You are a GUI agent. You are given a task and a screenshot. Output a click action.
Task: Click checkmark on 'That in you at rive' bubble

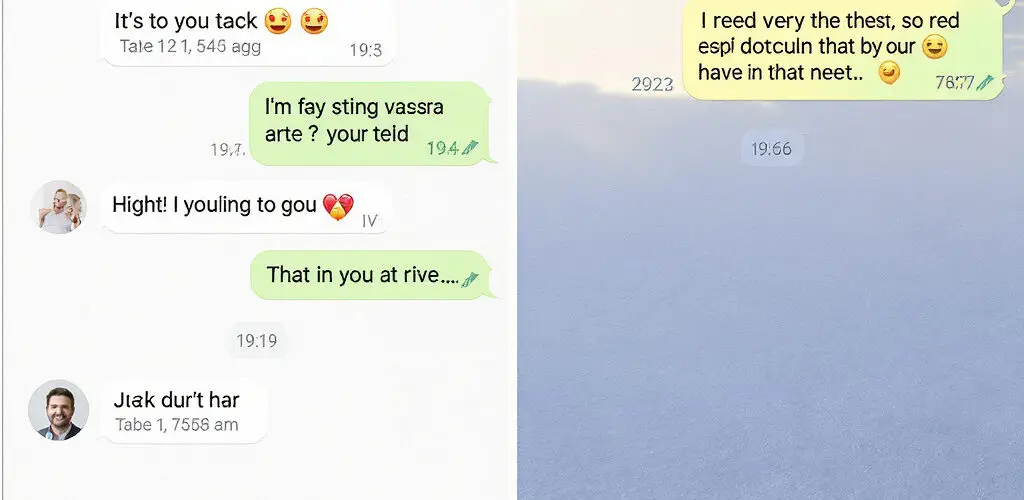coord(470,279)
